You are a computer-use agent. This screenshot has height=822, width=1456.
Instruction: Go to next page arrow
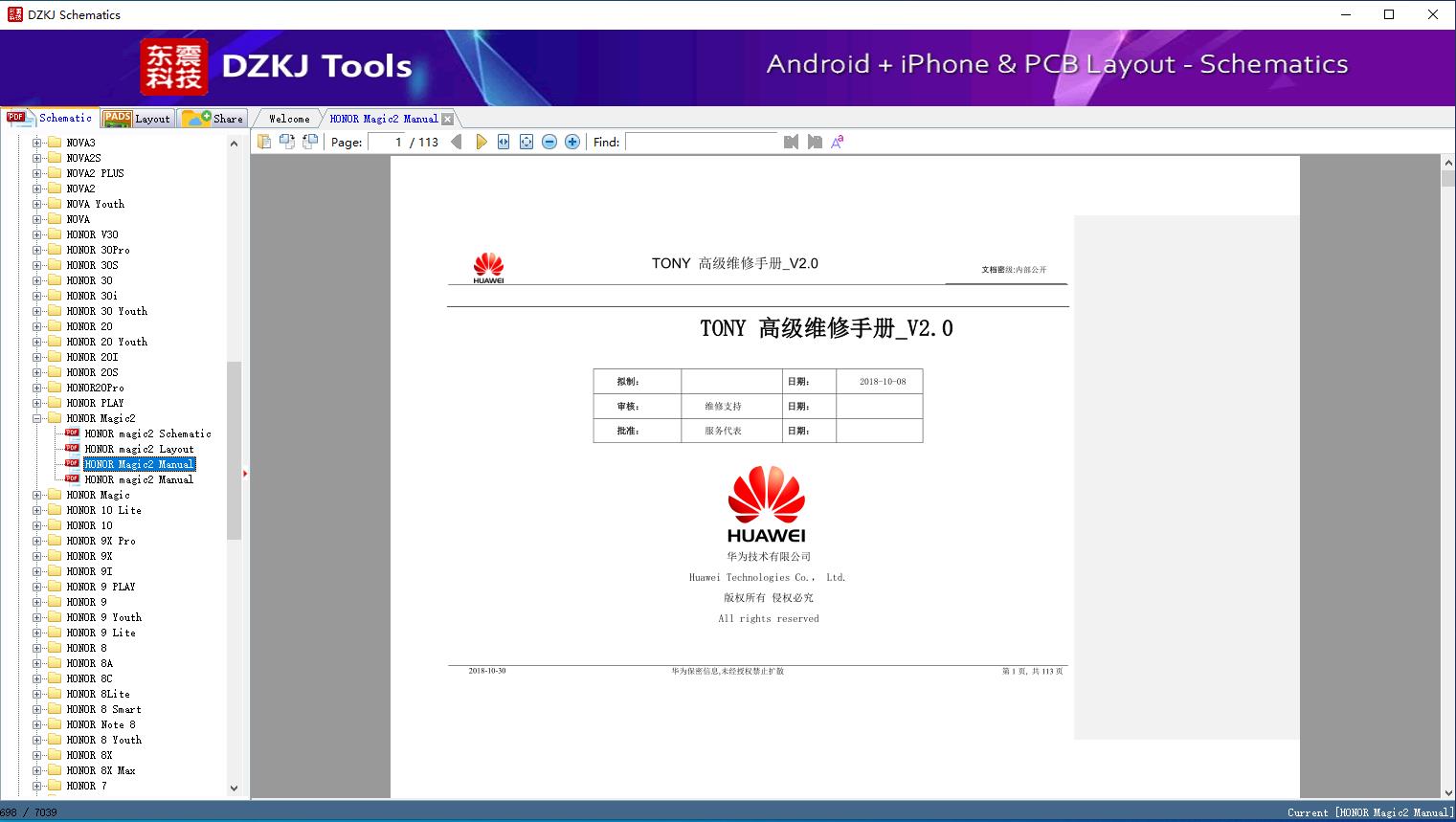[481, 142]
